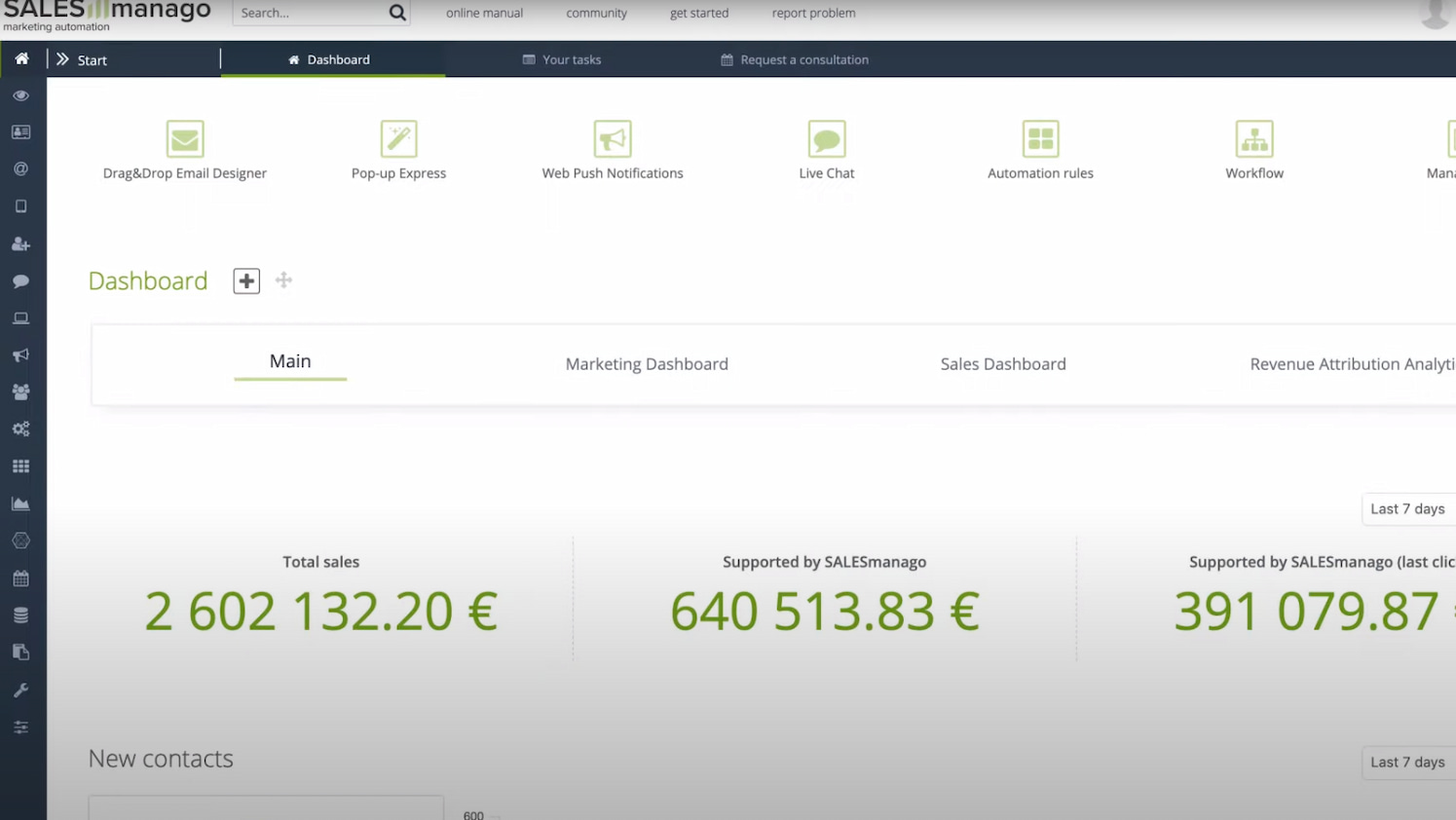Click the wrench settings icon in the sidebar
Viewport: 1456px width, 820px height.
(21, 690)
